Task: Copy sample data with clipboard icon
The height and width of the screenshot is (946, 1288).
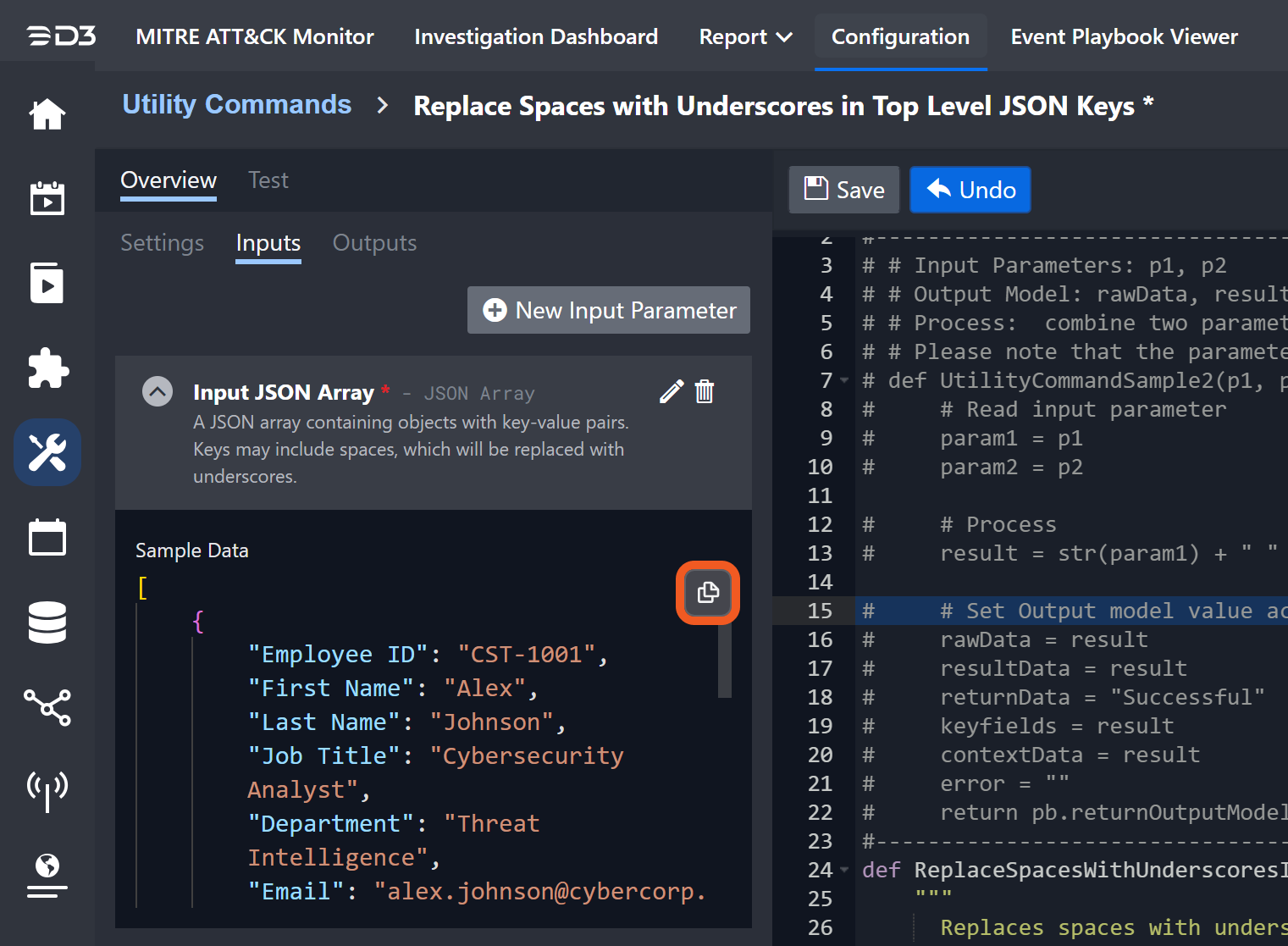Action: pos(708,593)
